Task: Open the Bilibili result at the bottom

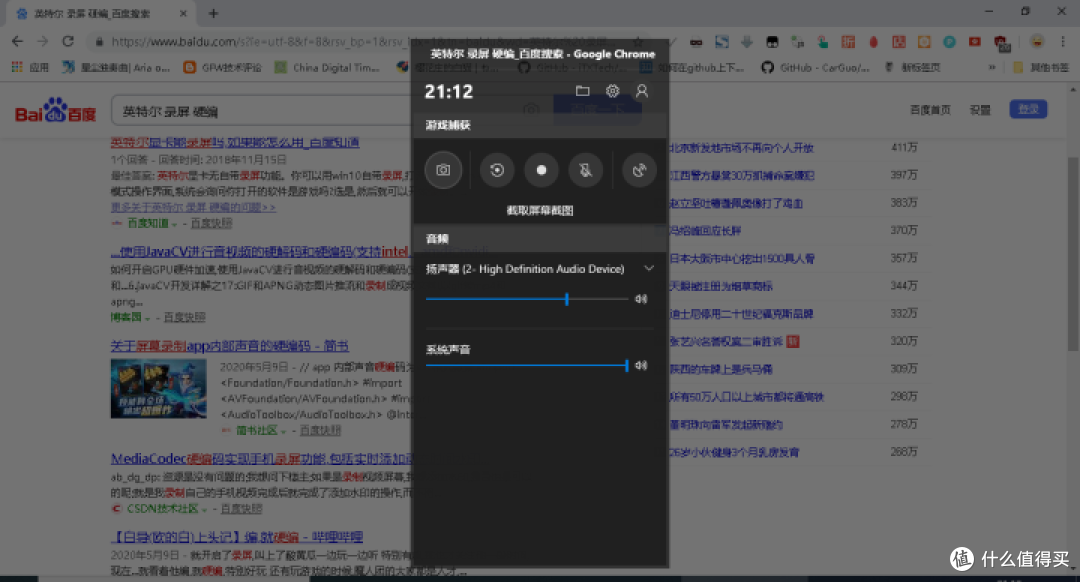Action: (237, 537)
